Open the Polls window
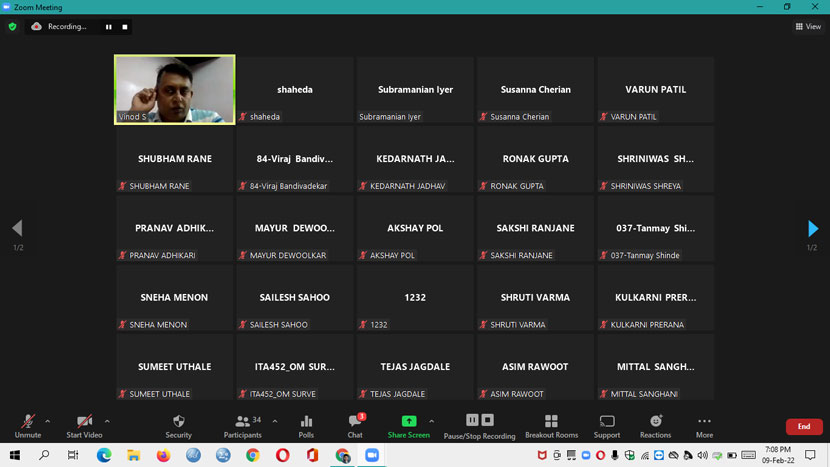Viewport: 830px width, 467px height. pyautogui.click(x=306, y=425)
